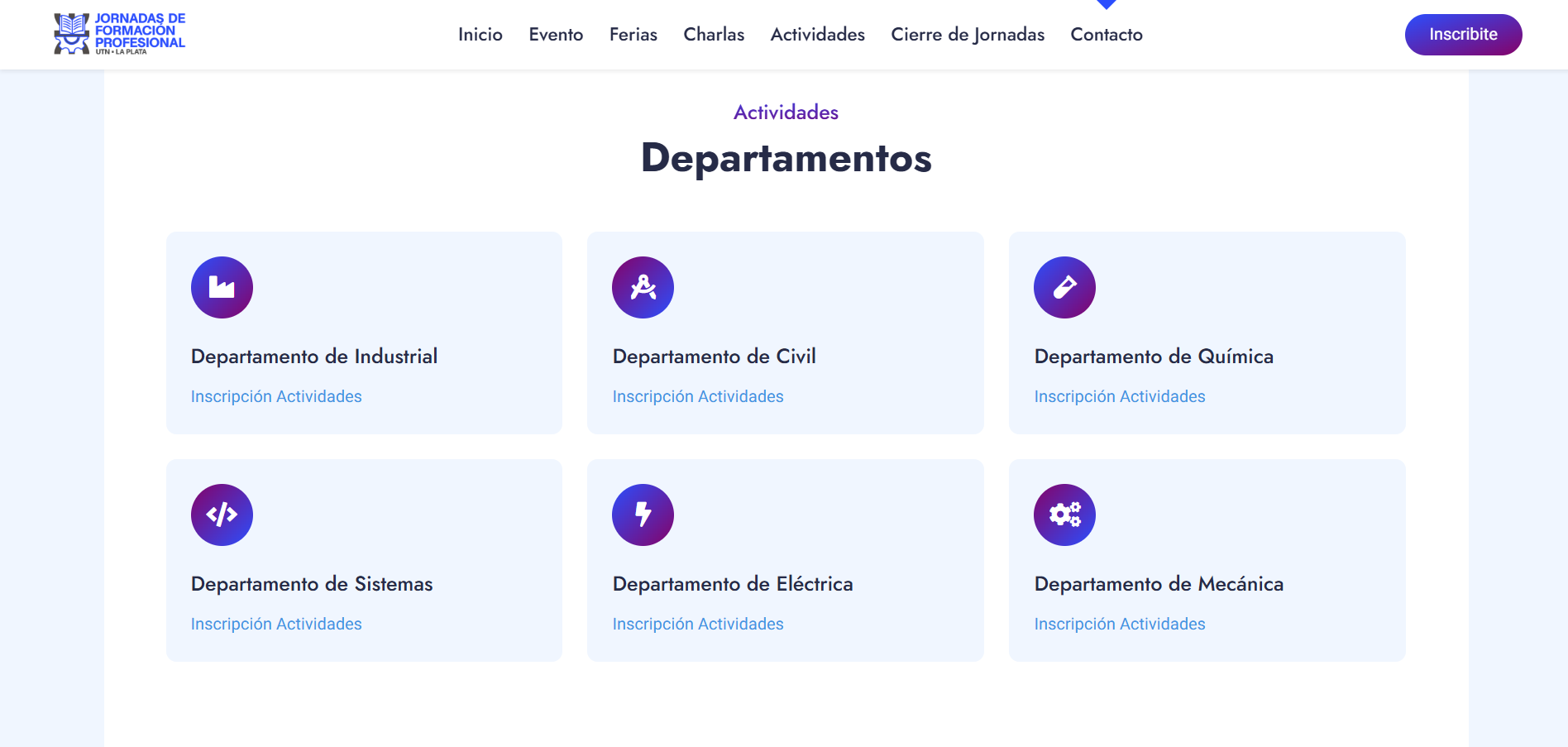Screen dimensions: 1568x747
Task: Open Inscripción Actividades link under Civil
Action: [x=698, y=396]
